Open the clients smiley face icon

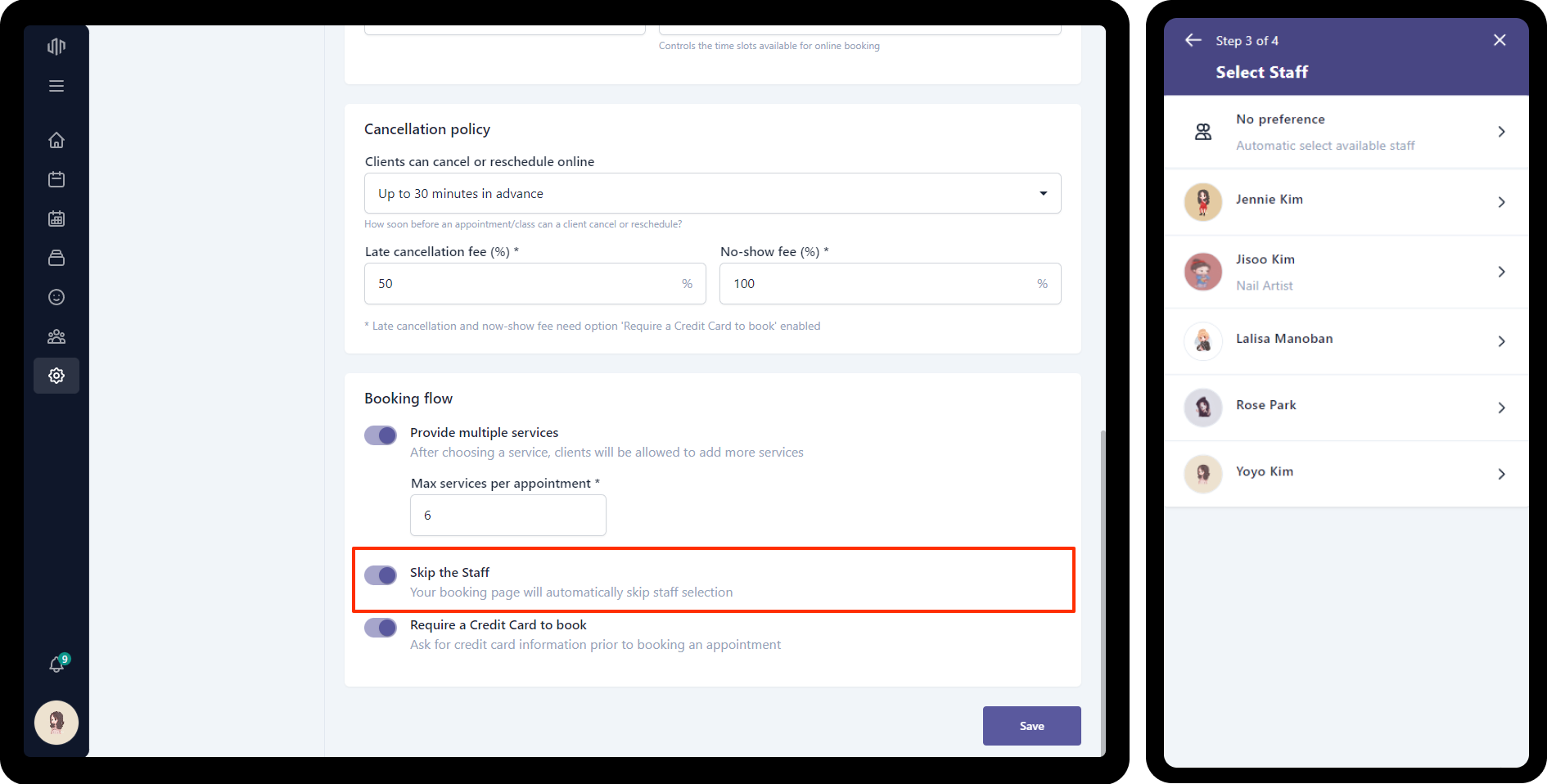click(x=56, y=297)
